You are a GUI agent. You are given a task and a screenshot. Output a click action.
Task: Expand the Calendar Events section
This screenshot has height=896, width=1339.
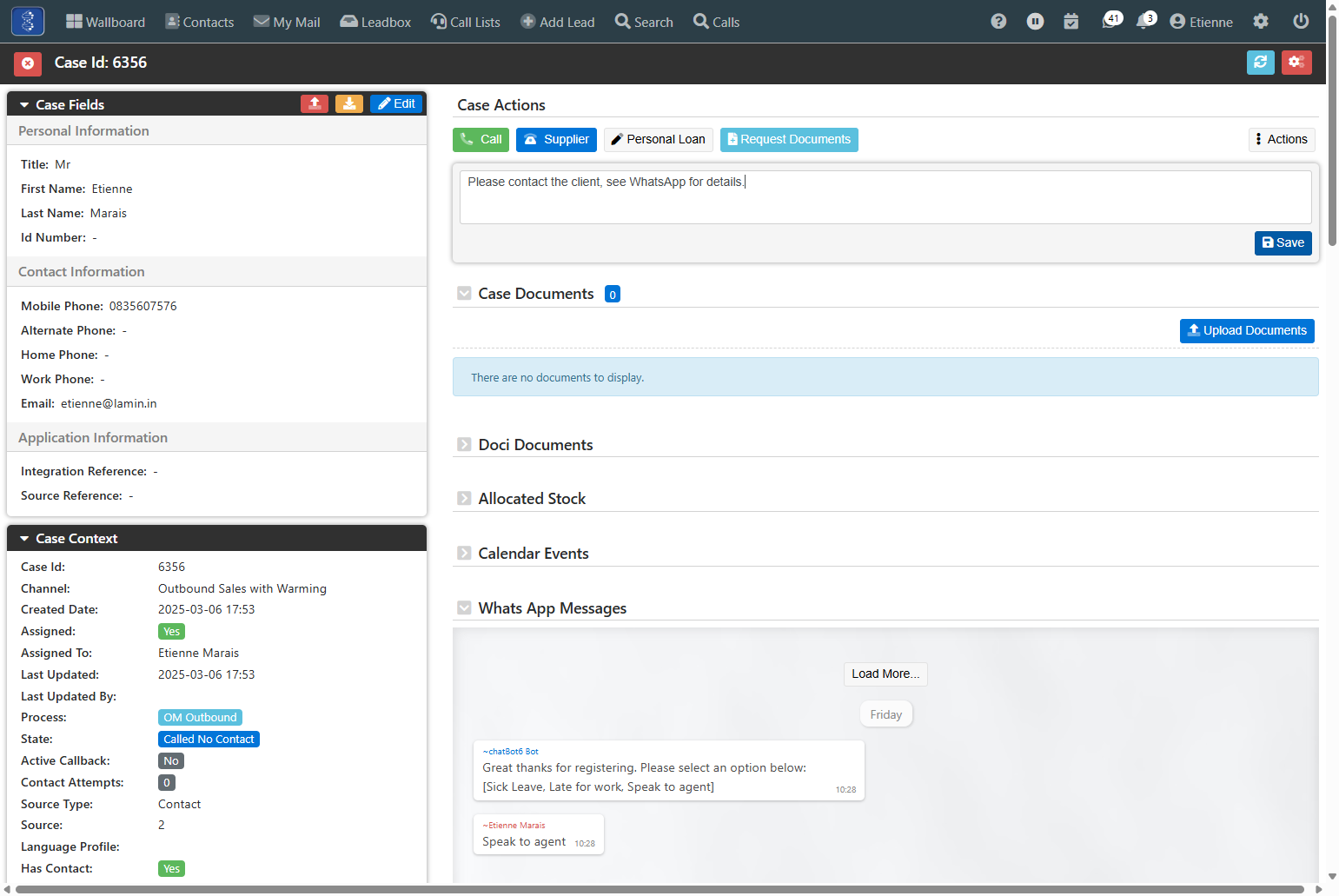(464, 554)
